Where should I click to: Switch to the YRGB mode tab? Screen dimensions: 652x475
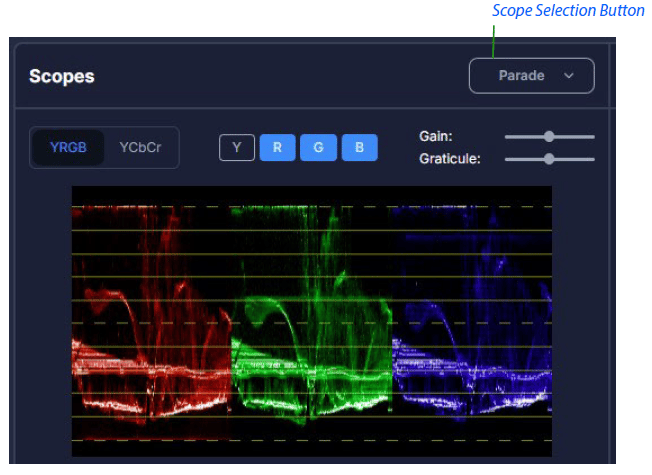(68, 147)
